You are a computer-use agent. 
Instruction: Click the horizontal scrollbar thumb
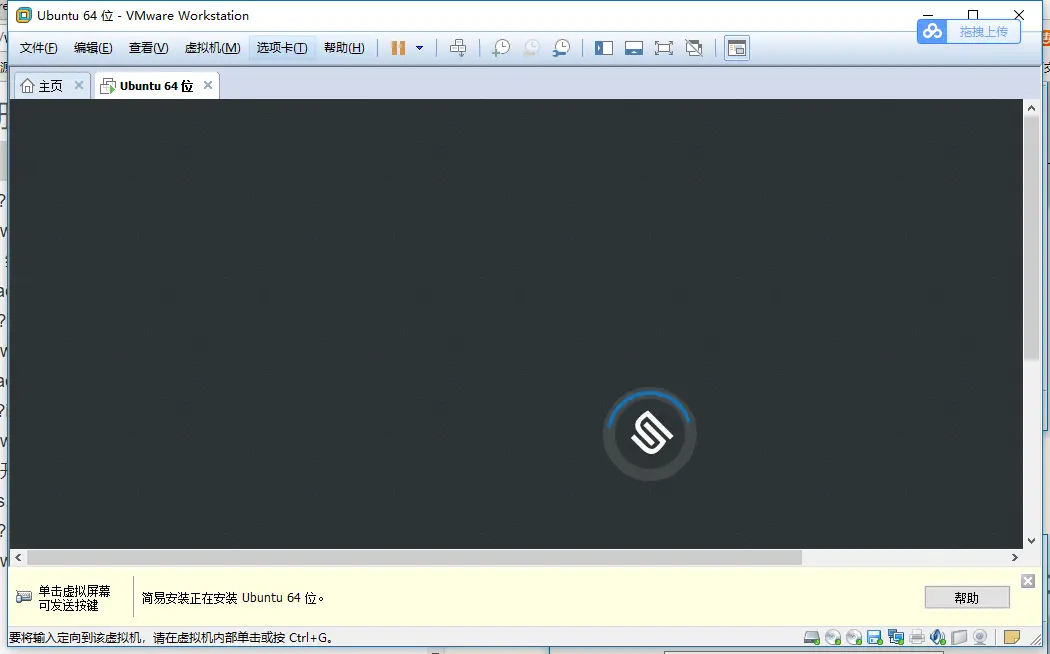tap(415, 558)
